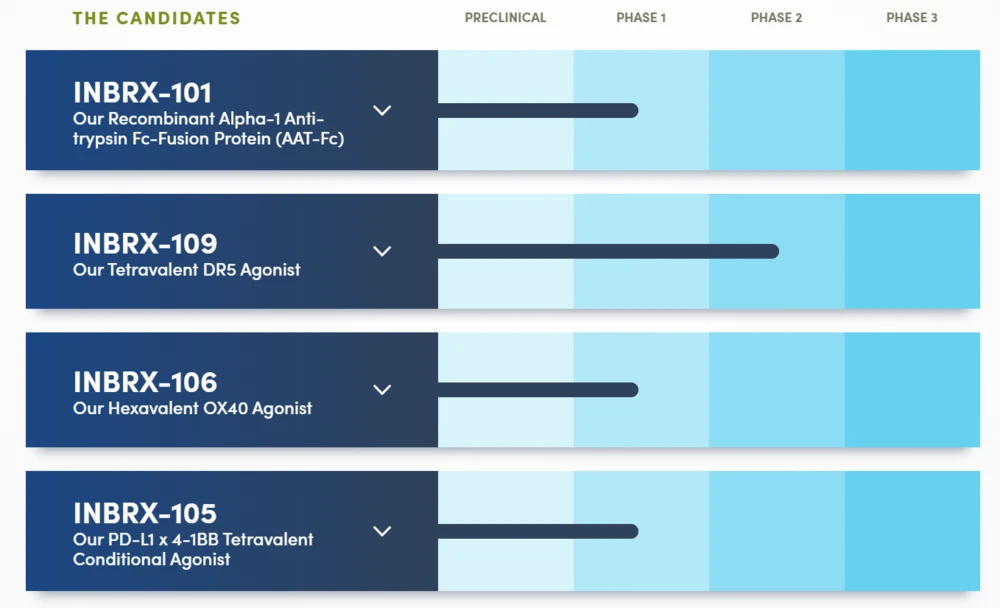Click INBRX-106 progress bar end
1000x608 pixels.
pos(630,390)
